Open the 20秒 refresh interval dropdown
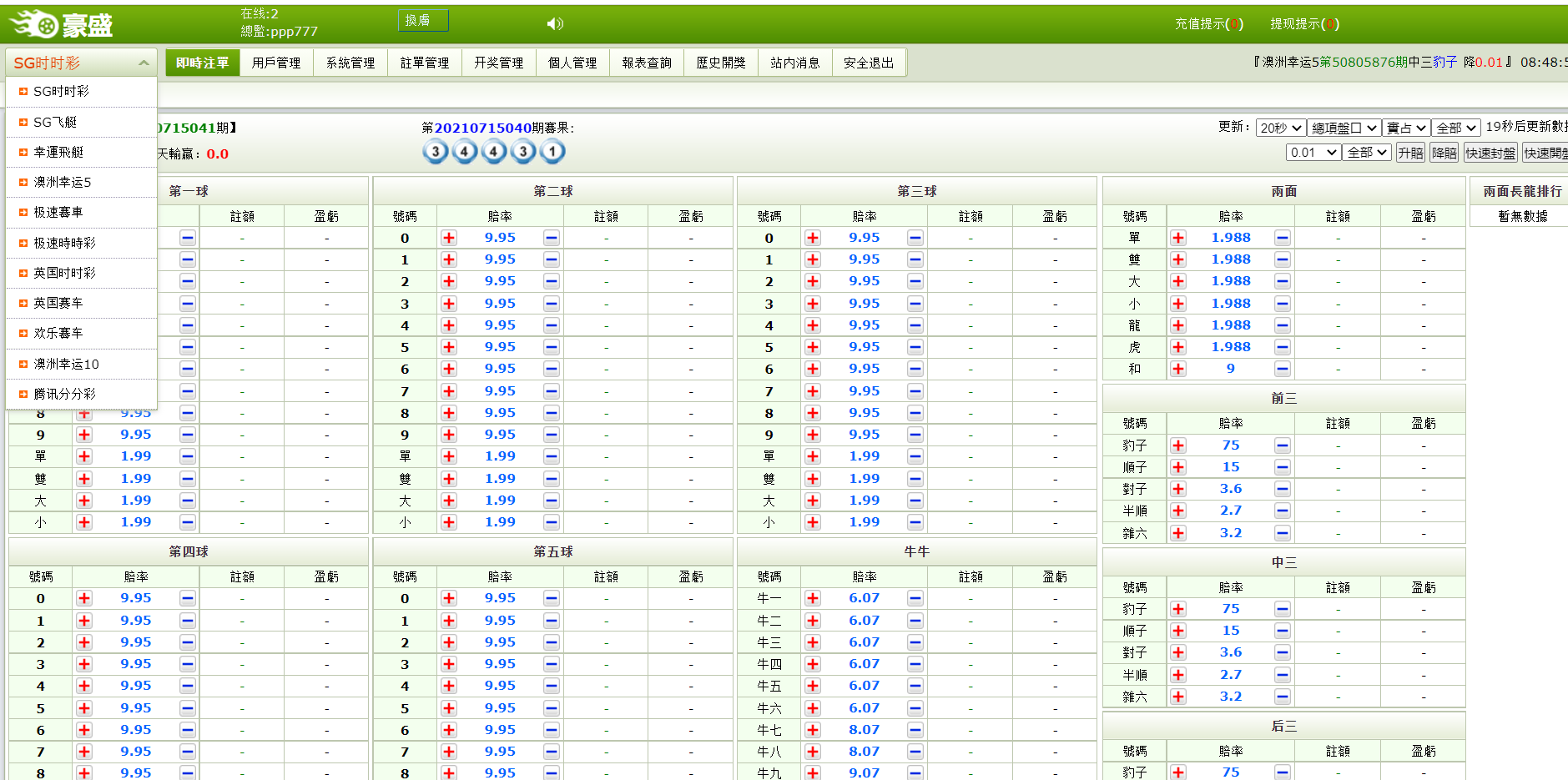1568x780 pixels. tap(1280, 128)
